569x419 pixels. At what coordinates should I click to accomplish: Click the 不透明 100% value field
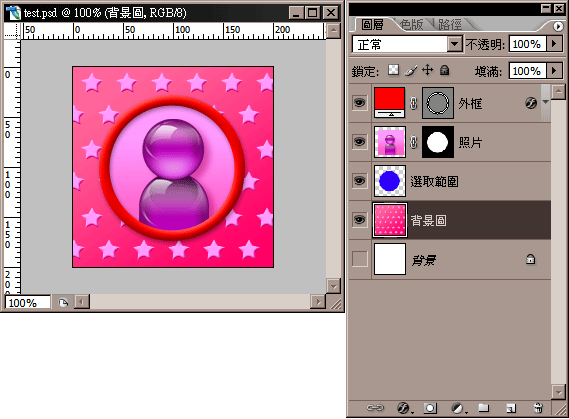tap(527, 44)
